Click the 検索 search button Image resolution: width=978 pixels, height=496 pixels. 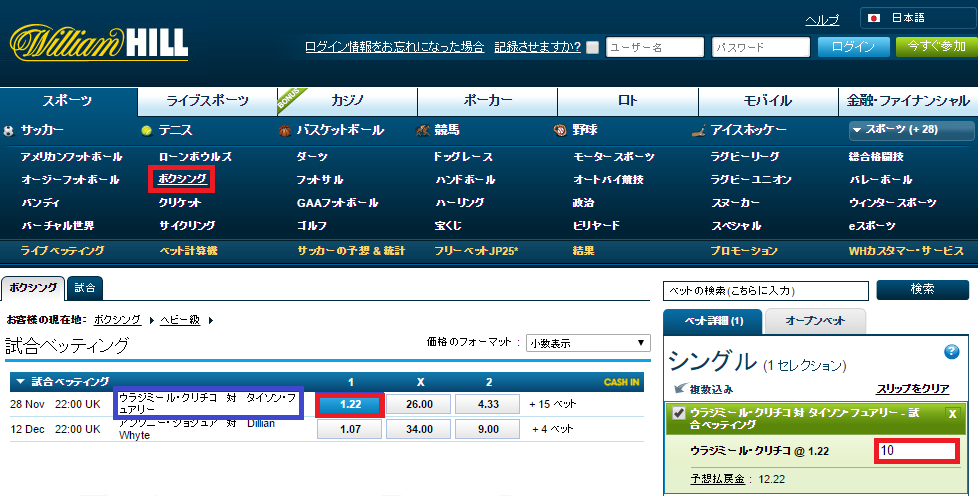pyautogui.click(x=922, y=289)
